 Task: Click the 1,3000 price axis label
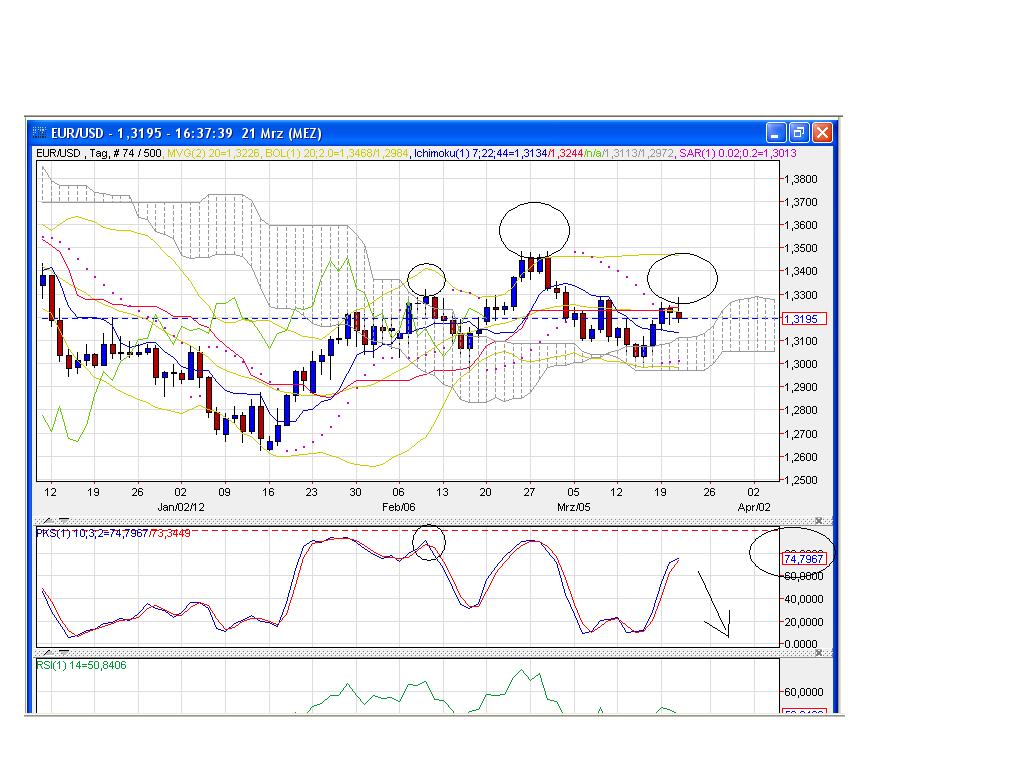coord(801,364)
